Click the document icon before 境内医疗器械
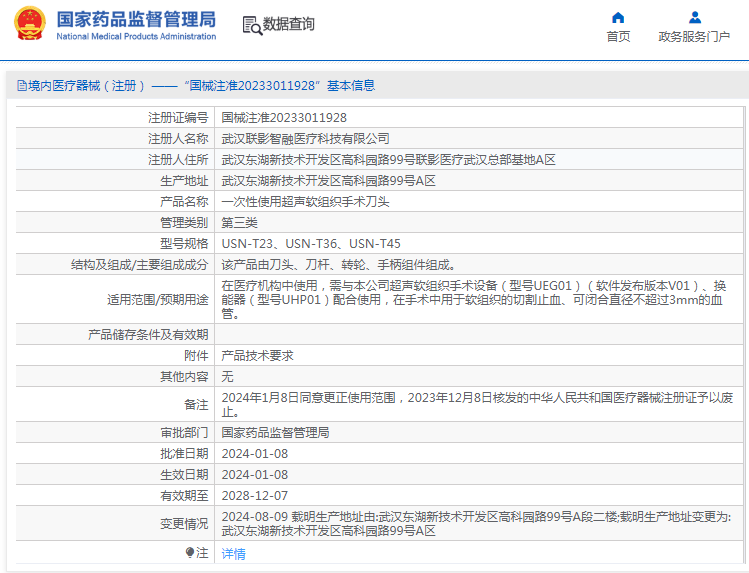749x573 pixels. coord(21,86)
